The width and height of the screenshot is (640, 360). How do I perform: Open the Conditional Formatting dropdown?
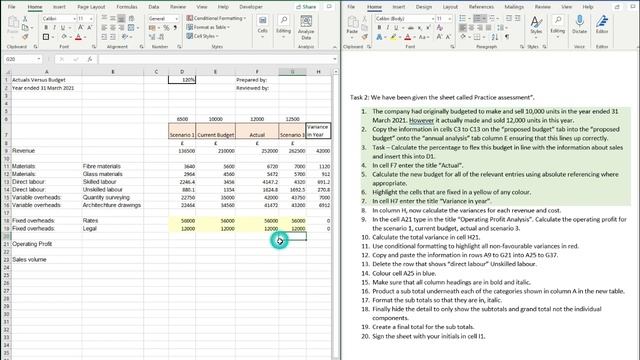pyautogui.click(x=216, y=18)
